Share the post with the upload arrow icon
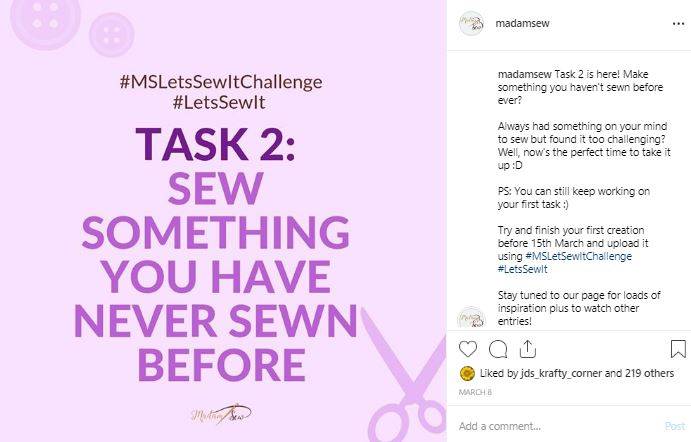 tap(528, 349)
